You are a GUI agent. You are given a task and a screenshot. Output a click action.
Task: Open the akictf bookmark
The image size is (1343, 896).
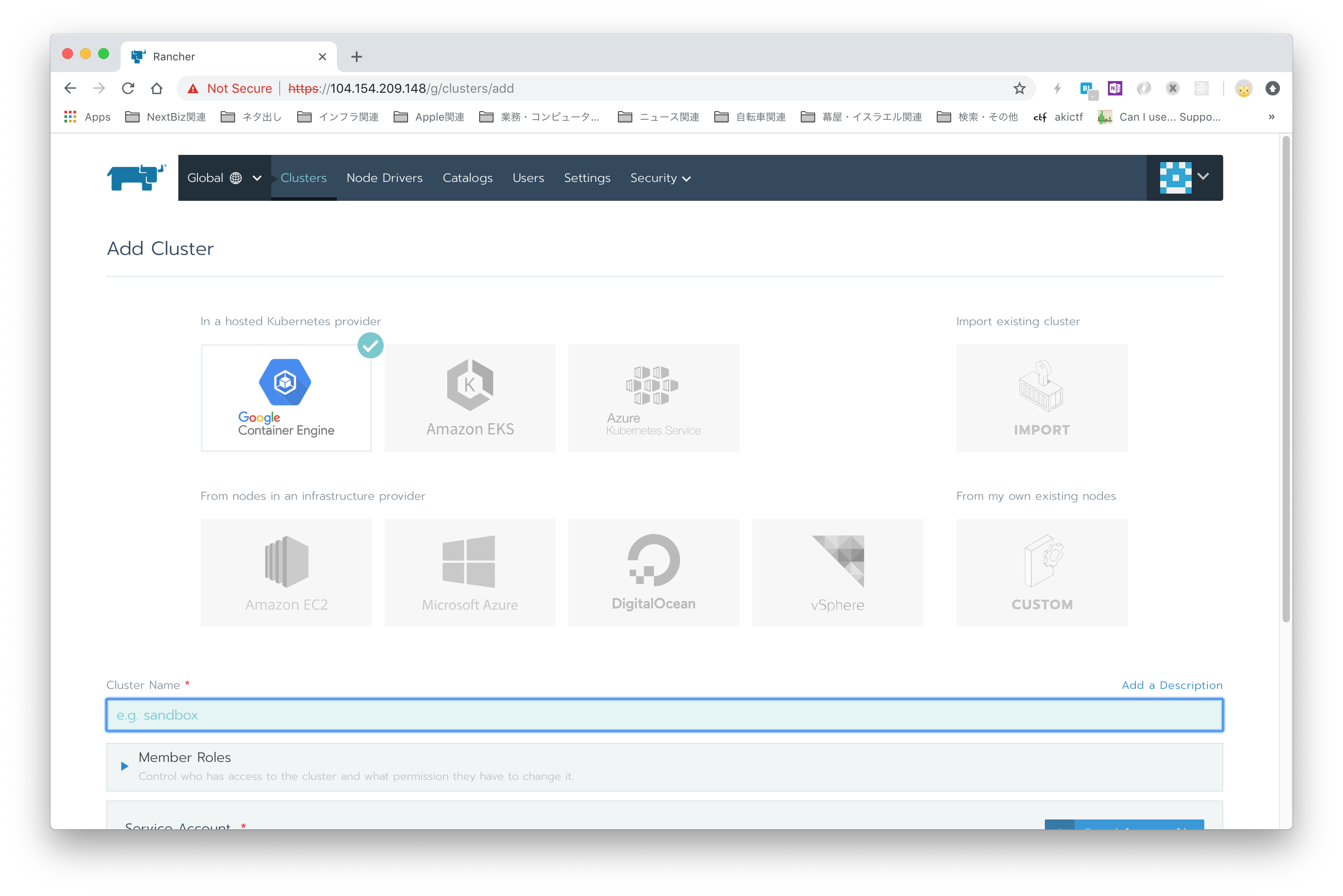click(x=1058, y=117)
